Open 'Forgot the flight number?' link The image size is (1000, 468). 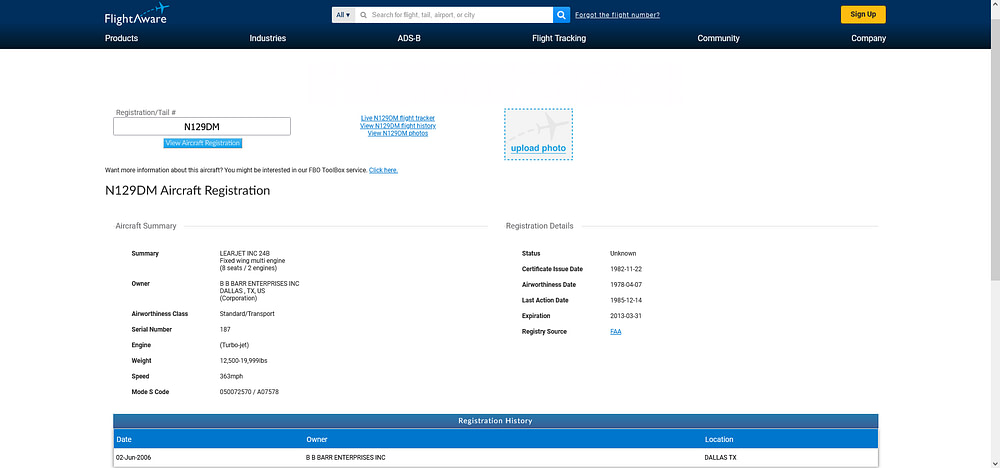coord(617,15)
